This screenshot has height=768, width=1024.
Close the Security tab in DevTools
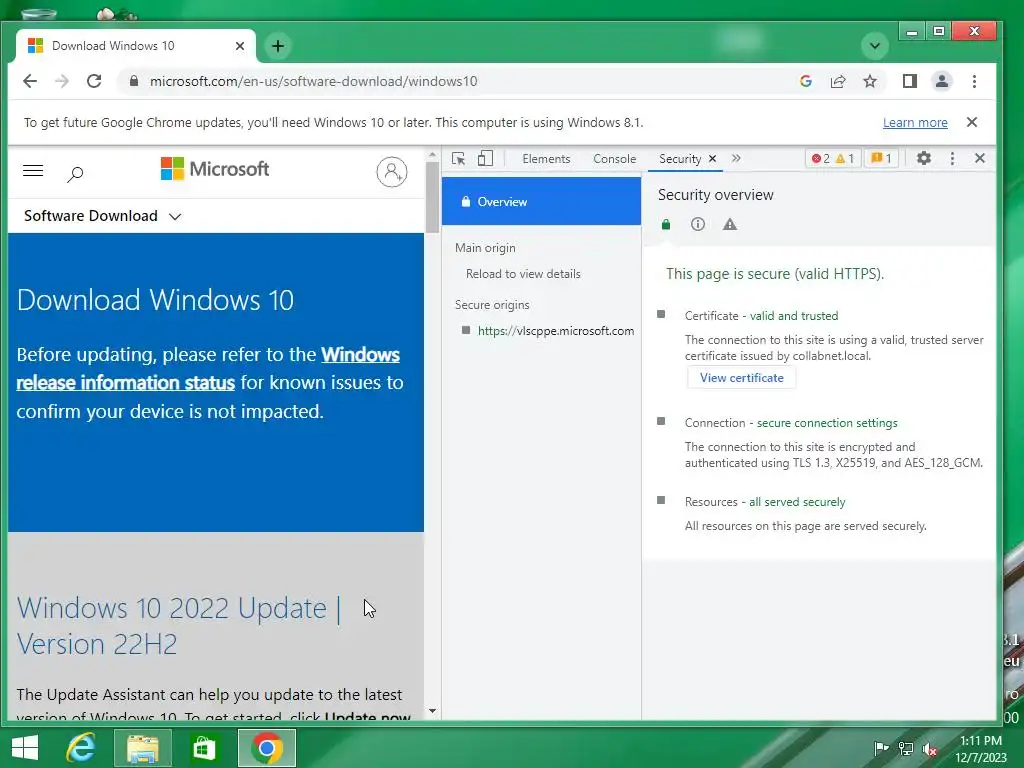pyautogui.click(x=712, y=159)
